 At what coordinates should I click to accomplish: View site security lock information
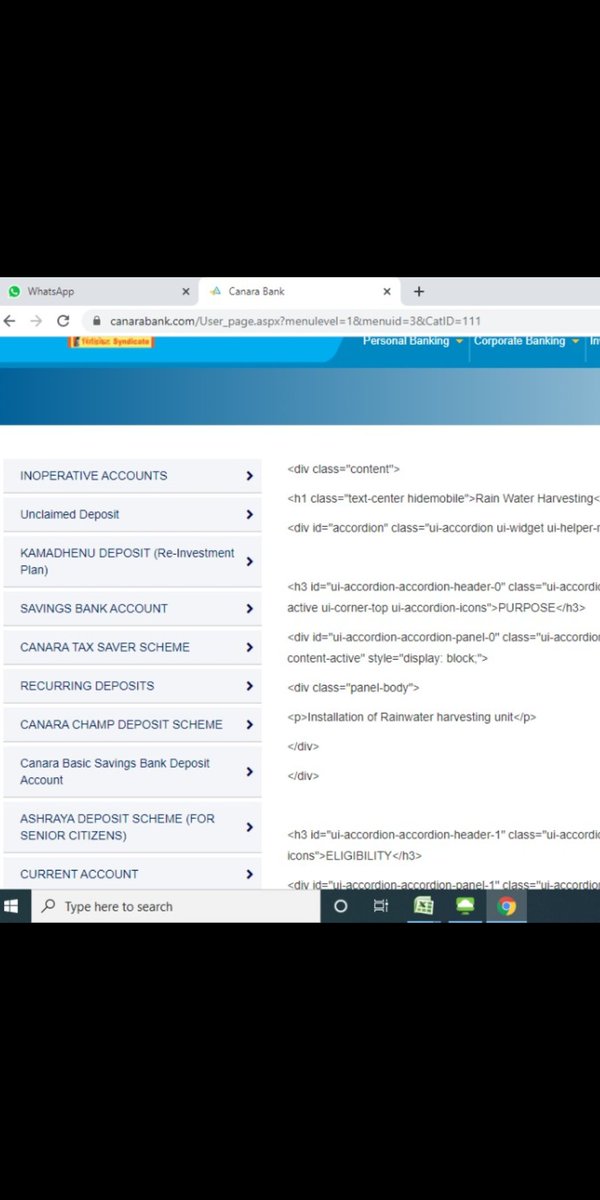click(x=97, y=321)
